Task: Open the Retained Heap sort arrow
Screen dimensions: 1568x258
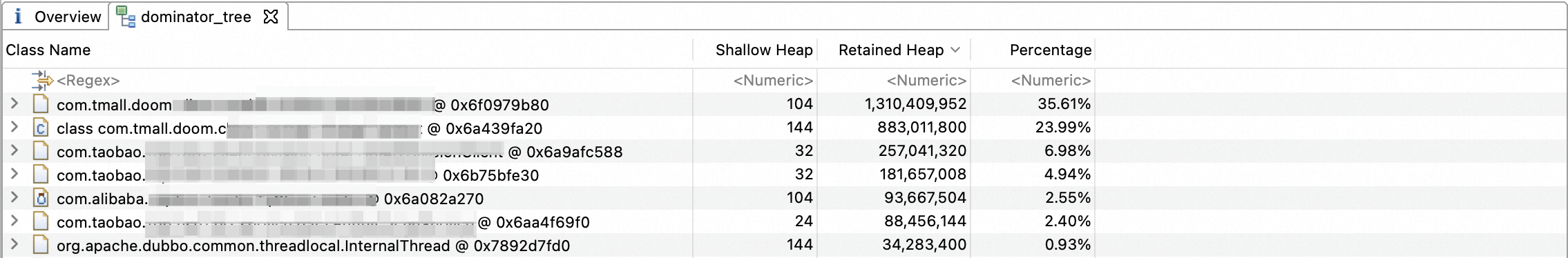Action: tap(955, 50)
